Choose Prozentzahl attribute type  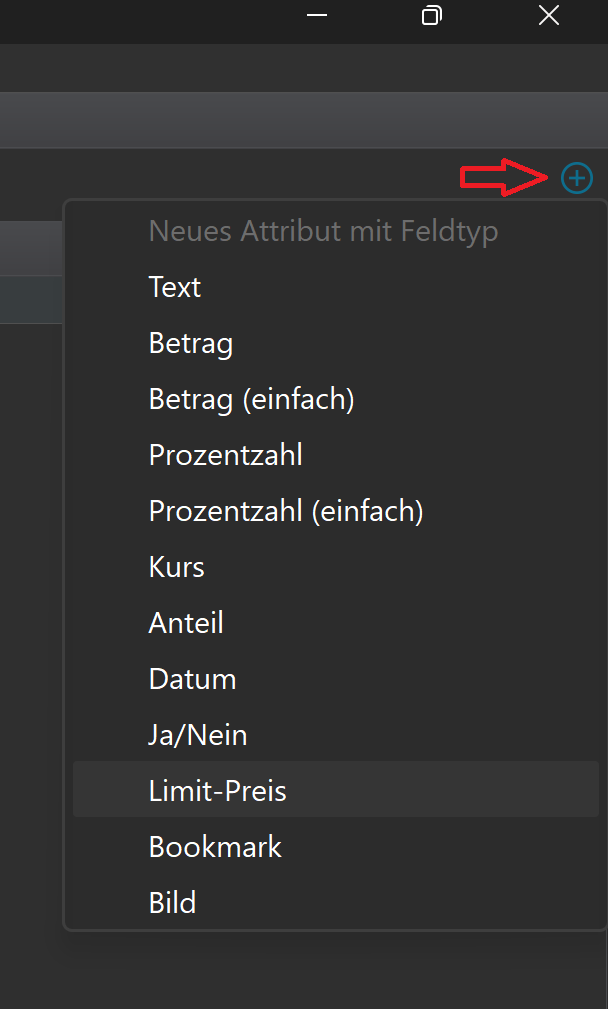pyautogui.click(x=225, y=456)
